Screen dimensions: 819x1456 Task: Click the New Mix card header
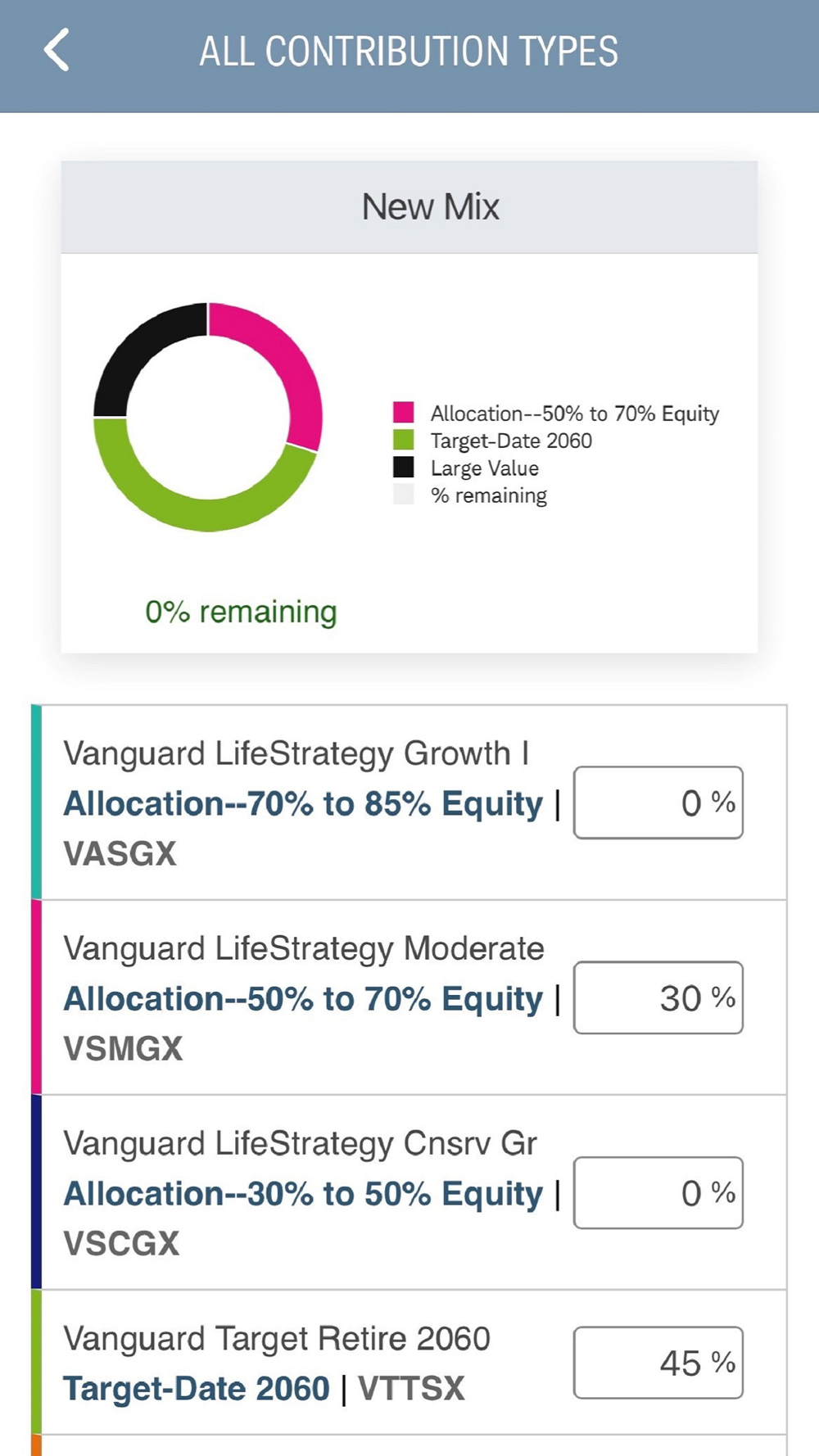tap(409, 207)
